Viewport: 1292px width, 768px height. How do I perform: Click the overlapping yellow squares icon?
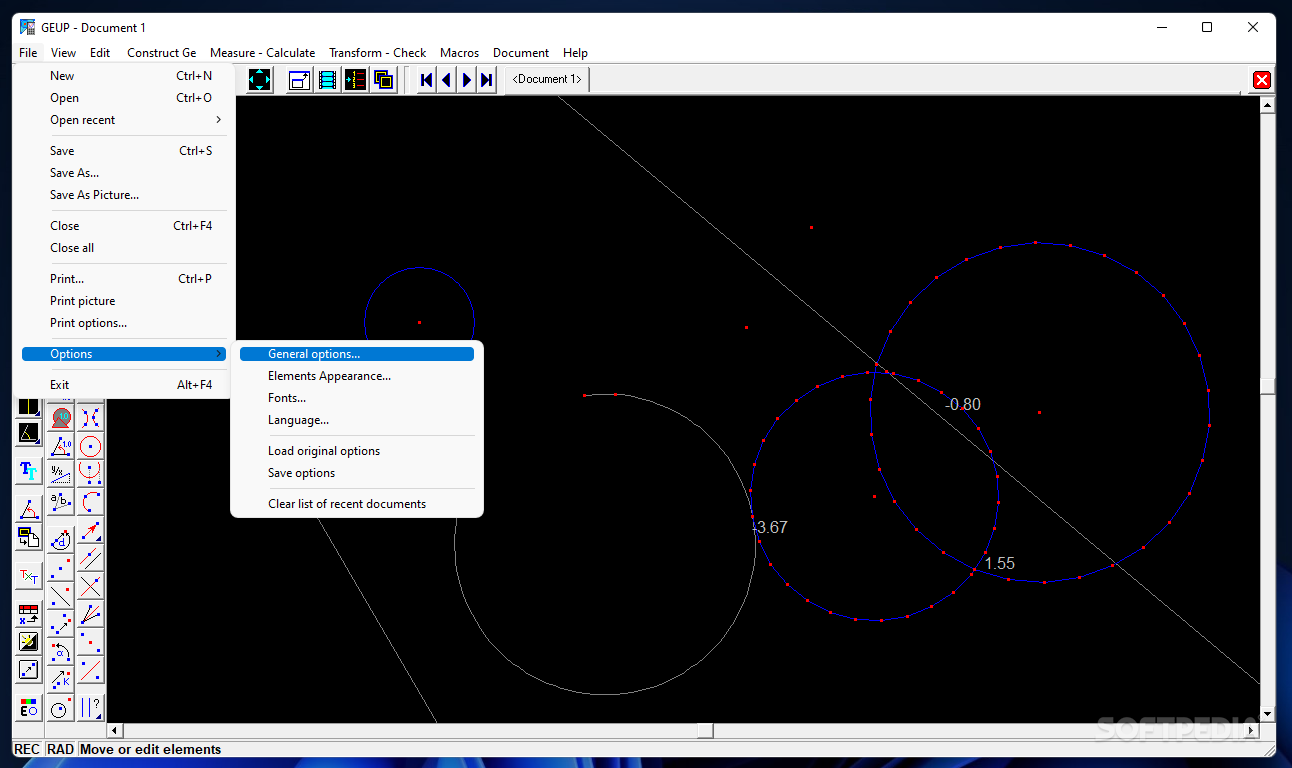point(384,80)
